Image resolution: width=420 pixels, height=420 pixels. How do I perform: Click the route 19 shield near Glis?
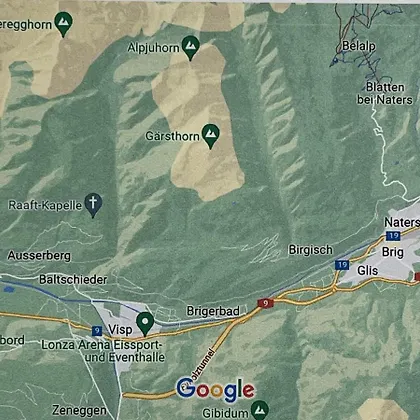tap(342, 265)
